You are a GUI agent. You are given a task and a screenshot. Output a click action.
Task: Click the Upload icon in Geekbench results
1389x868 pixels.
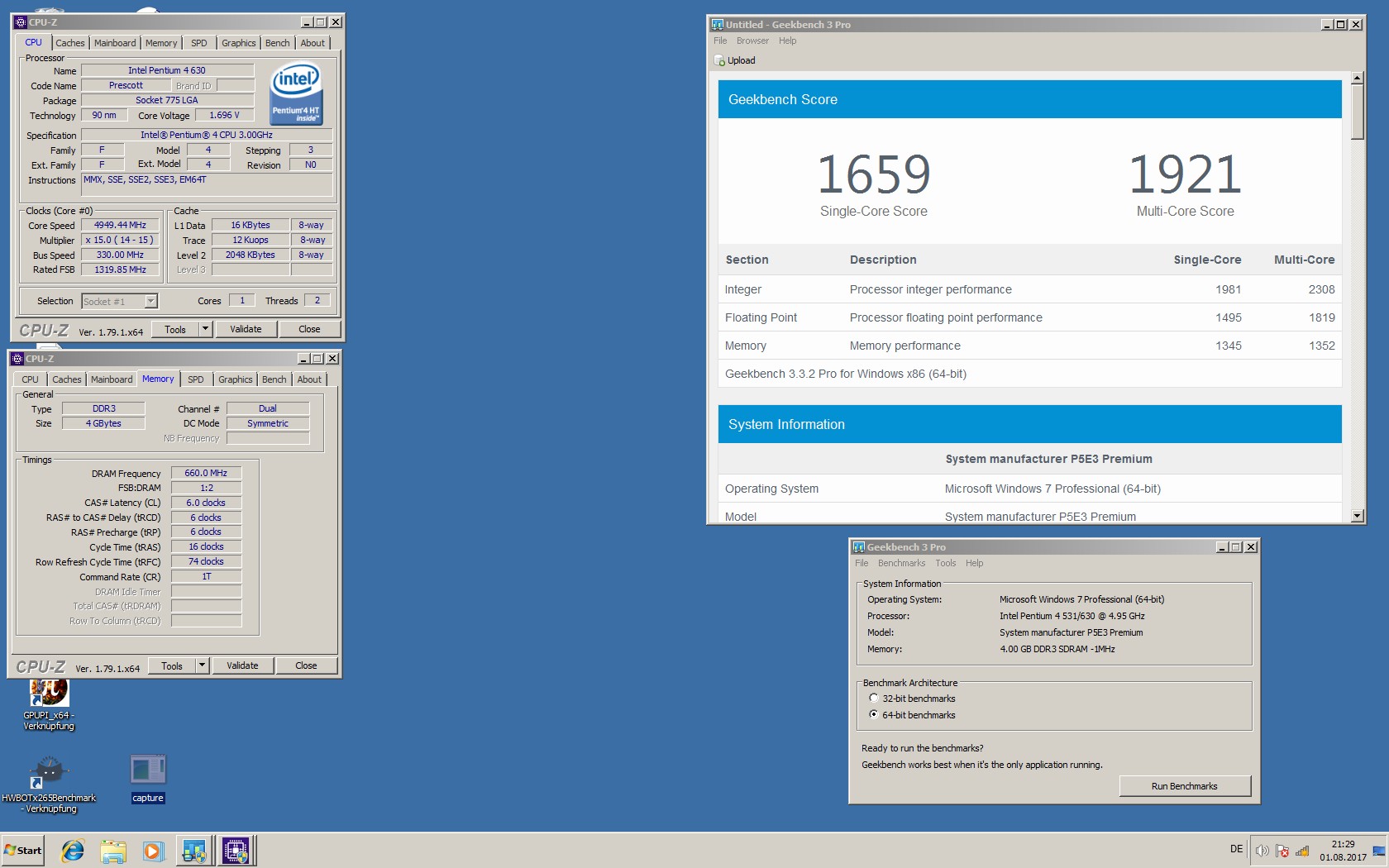click(719, 60)
